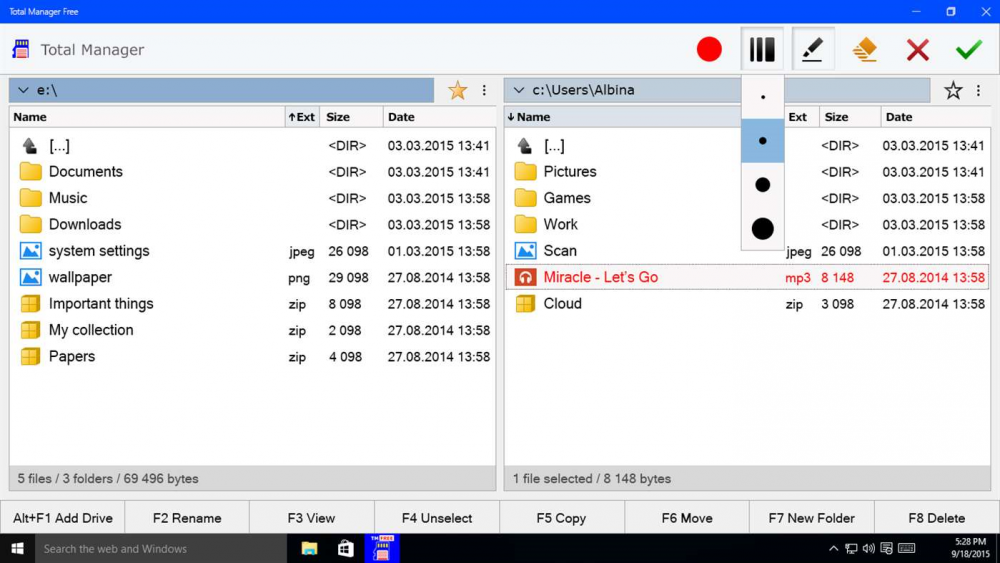Click F6 Move button
Viewport: 1000px width, 563px height.
(x=687, y=518)
